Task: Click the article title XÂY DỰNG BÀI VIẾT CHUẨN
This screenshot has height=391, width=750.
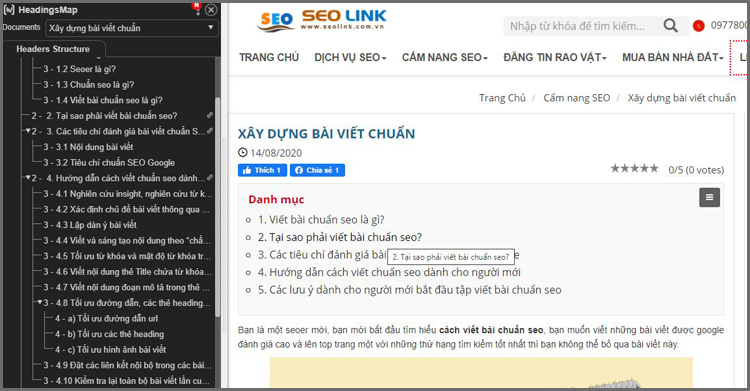Action: [x=326, y=134]
